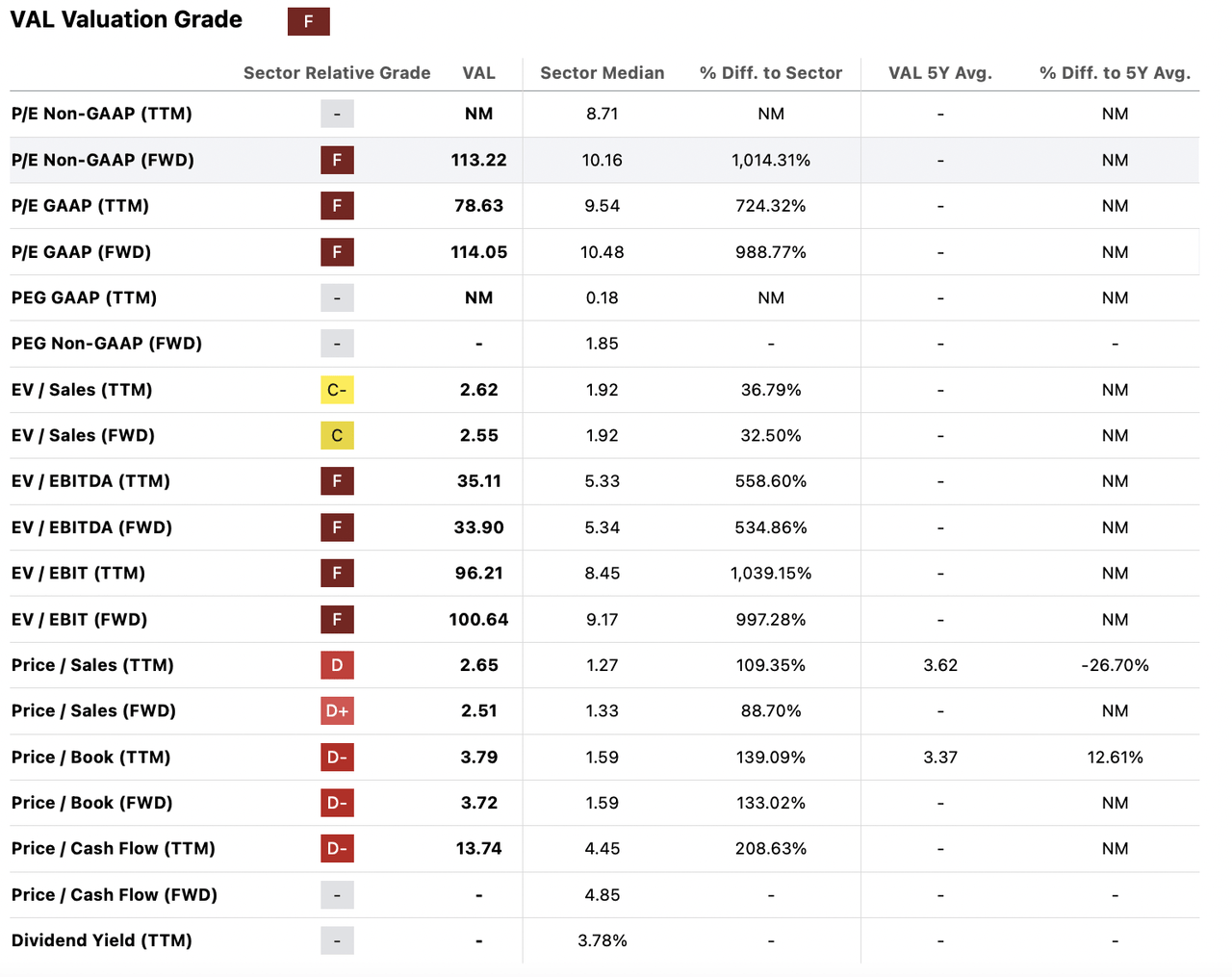Click the blank grade badge for Price / Cash Flow (FWD)
The height and width of the screenshot is (977, 1232).
tap(337, 894)
